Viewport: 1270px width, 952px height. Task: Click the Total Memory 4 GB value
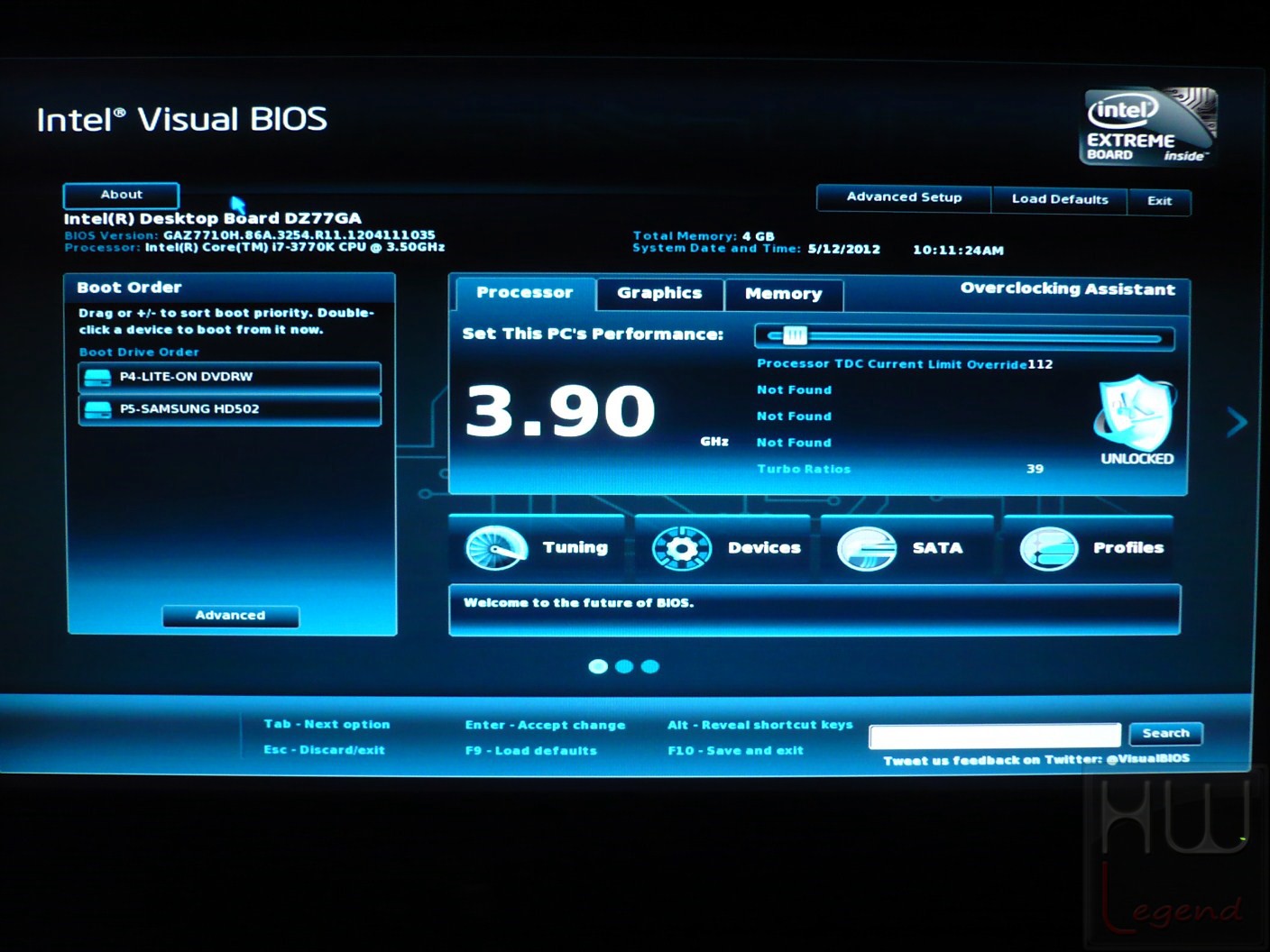758,236
